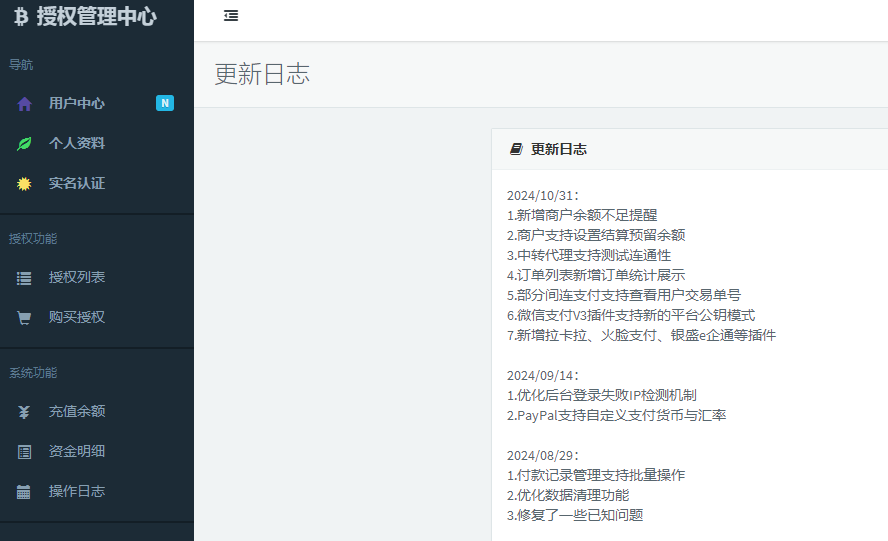888x541 pixels.
Task: Click the line 6.微信支付V3插件支持新的平台公钥模式
Action: pos(631,315)
